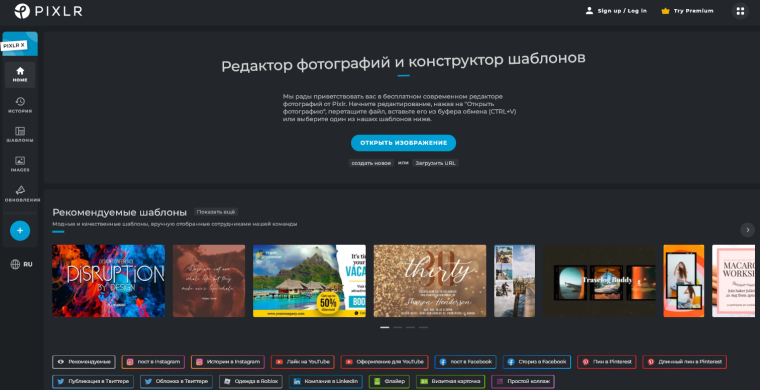Click the Pixlr logo in the header

tap(48, 11)
